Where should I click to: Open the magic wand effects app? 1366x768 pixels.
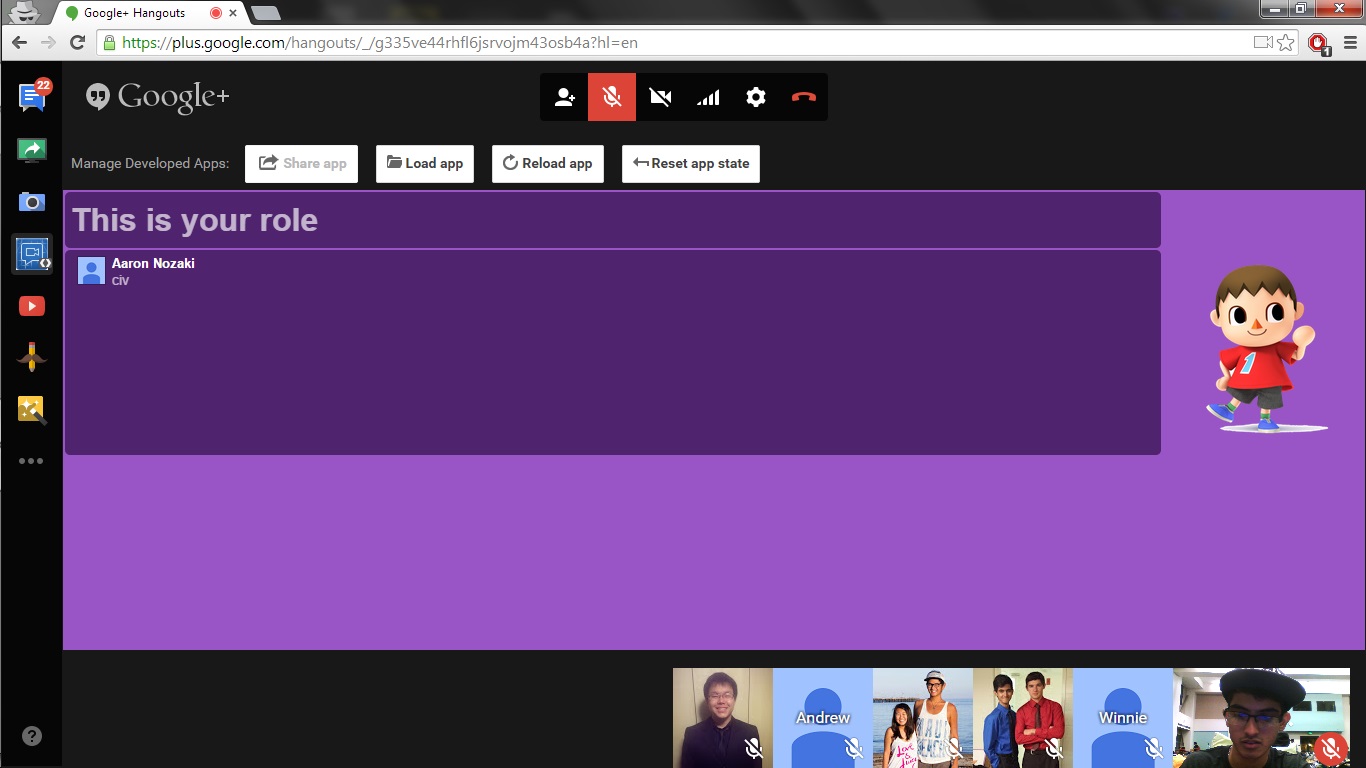(32, 410)
